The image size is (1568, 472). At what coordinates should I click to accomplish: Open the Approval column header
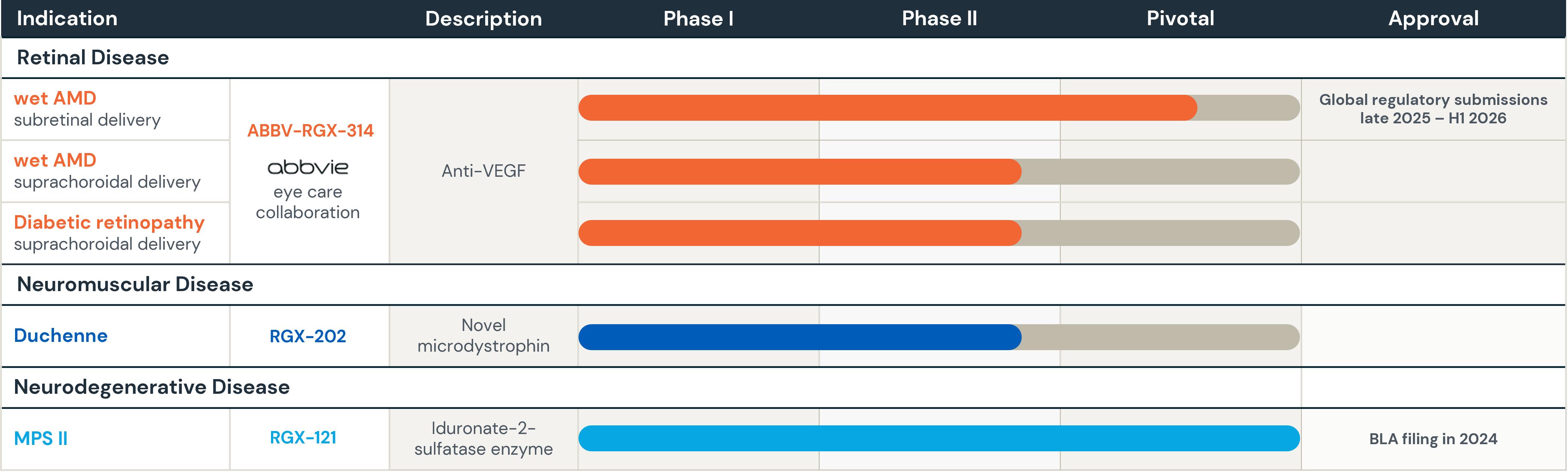1434,19
